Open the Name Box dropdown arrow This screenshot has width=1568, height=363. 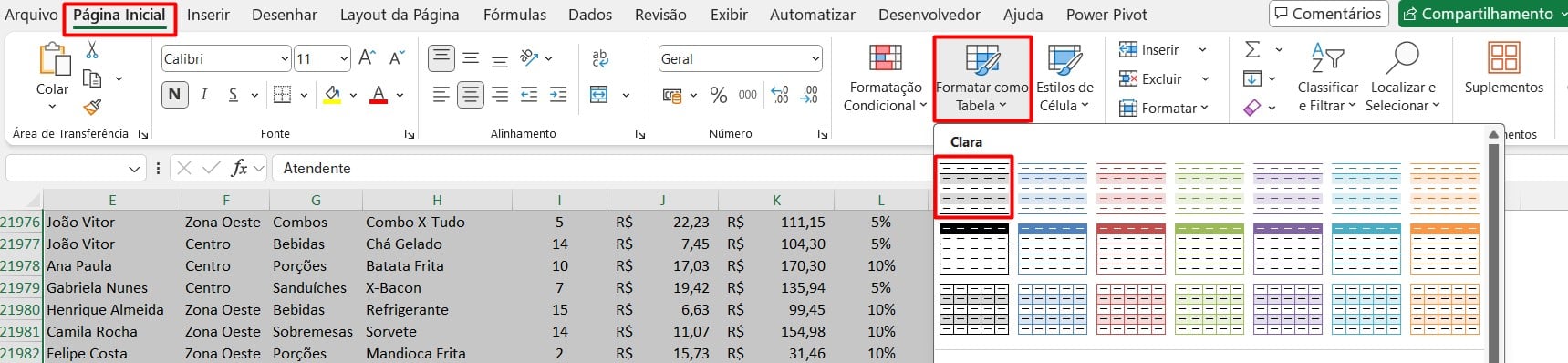click(x=134, y=169)
